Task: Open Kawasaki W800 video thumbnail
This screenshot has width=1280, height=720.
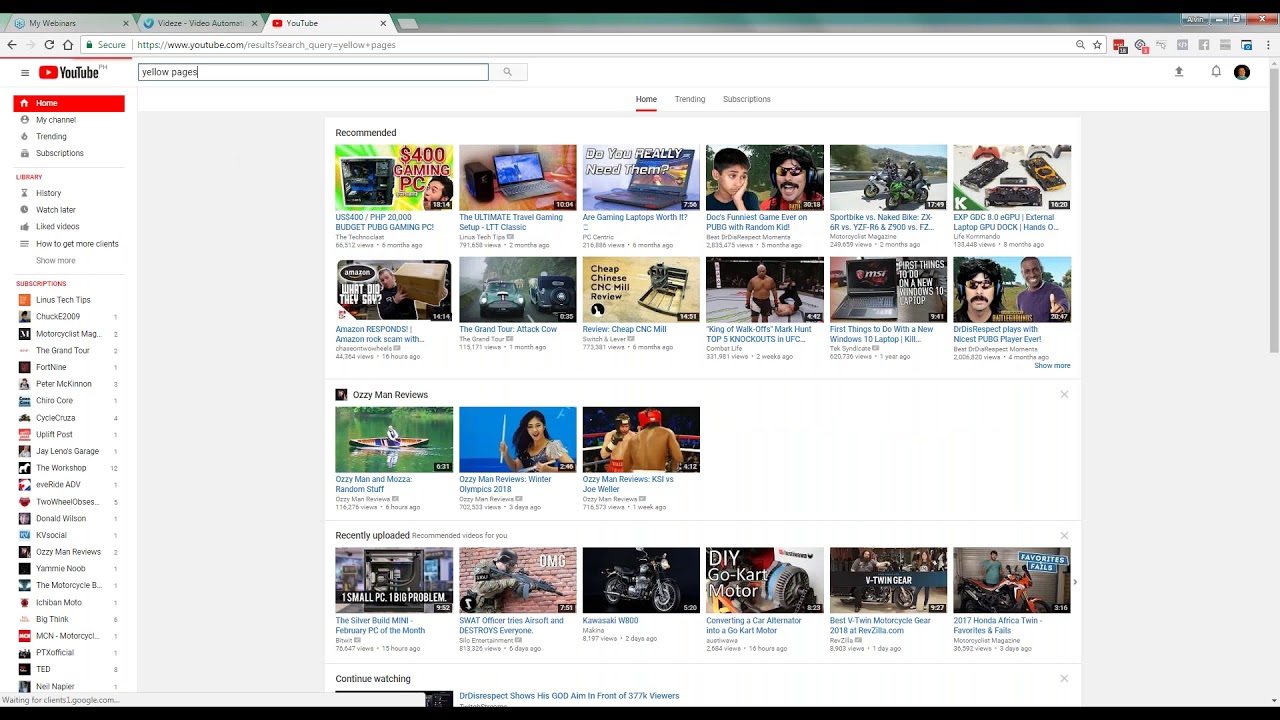Action: click(x=641, y=580)
